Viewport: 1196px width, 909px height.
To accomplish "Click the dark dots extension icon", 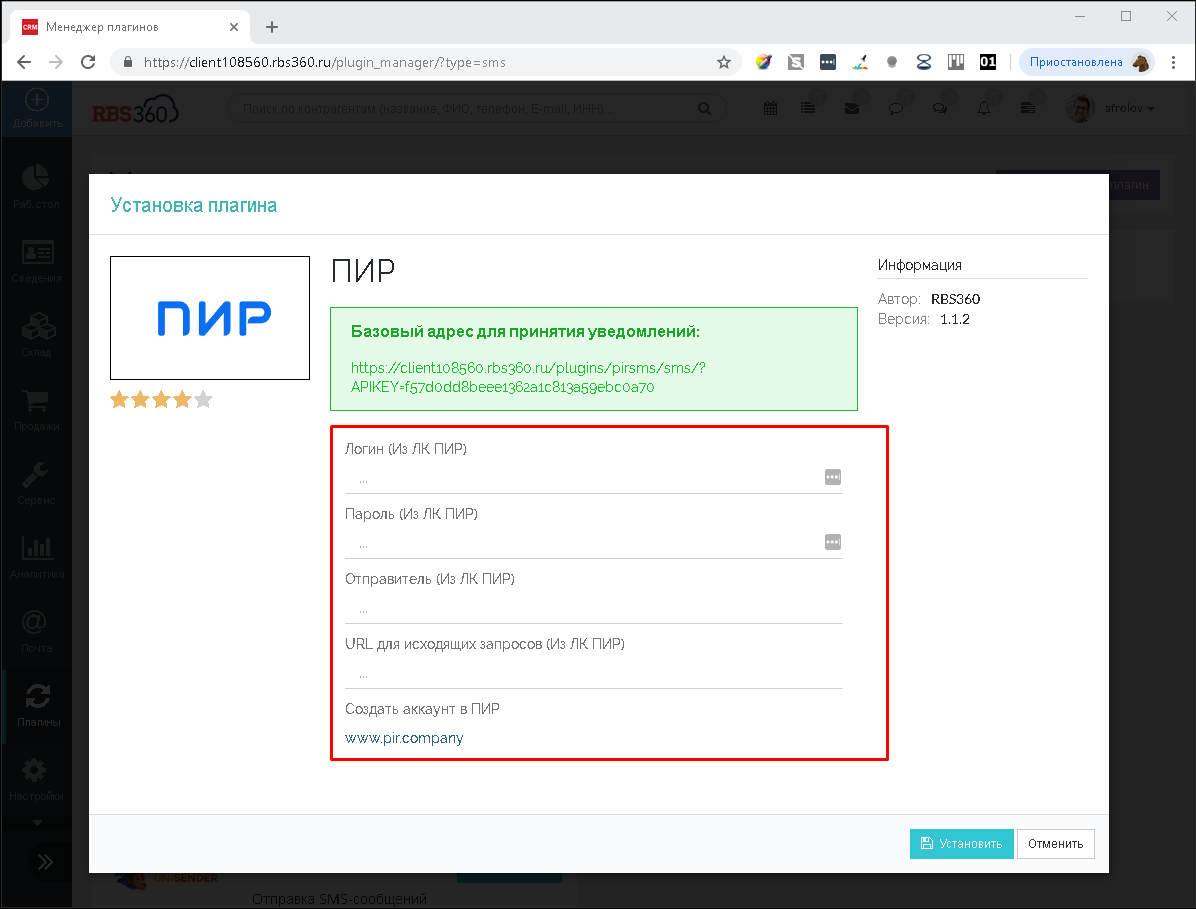I will coord(828,63).
